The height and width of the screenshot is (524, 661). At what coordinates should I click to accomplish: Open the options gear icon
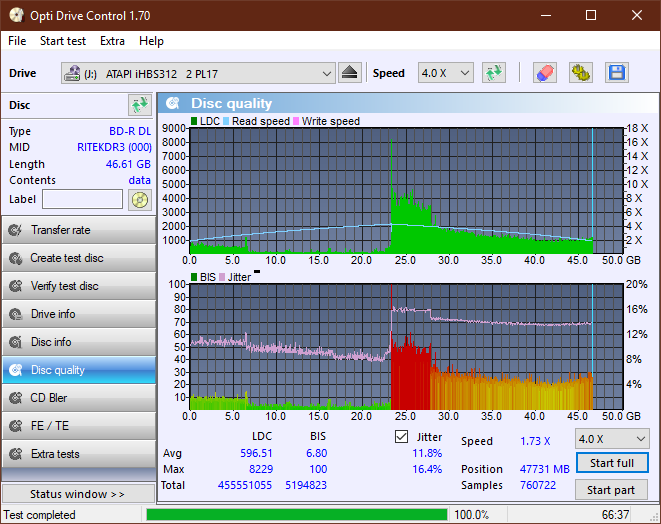coord(580,73)
